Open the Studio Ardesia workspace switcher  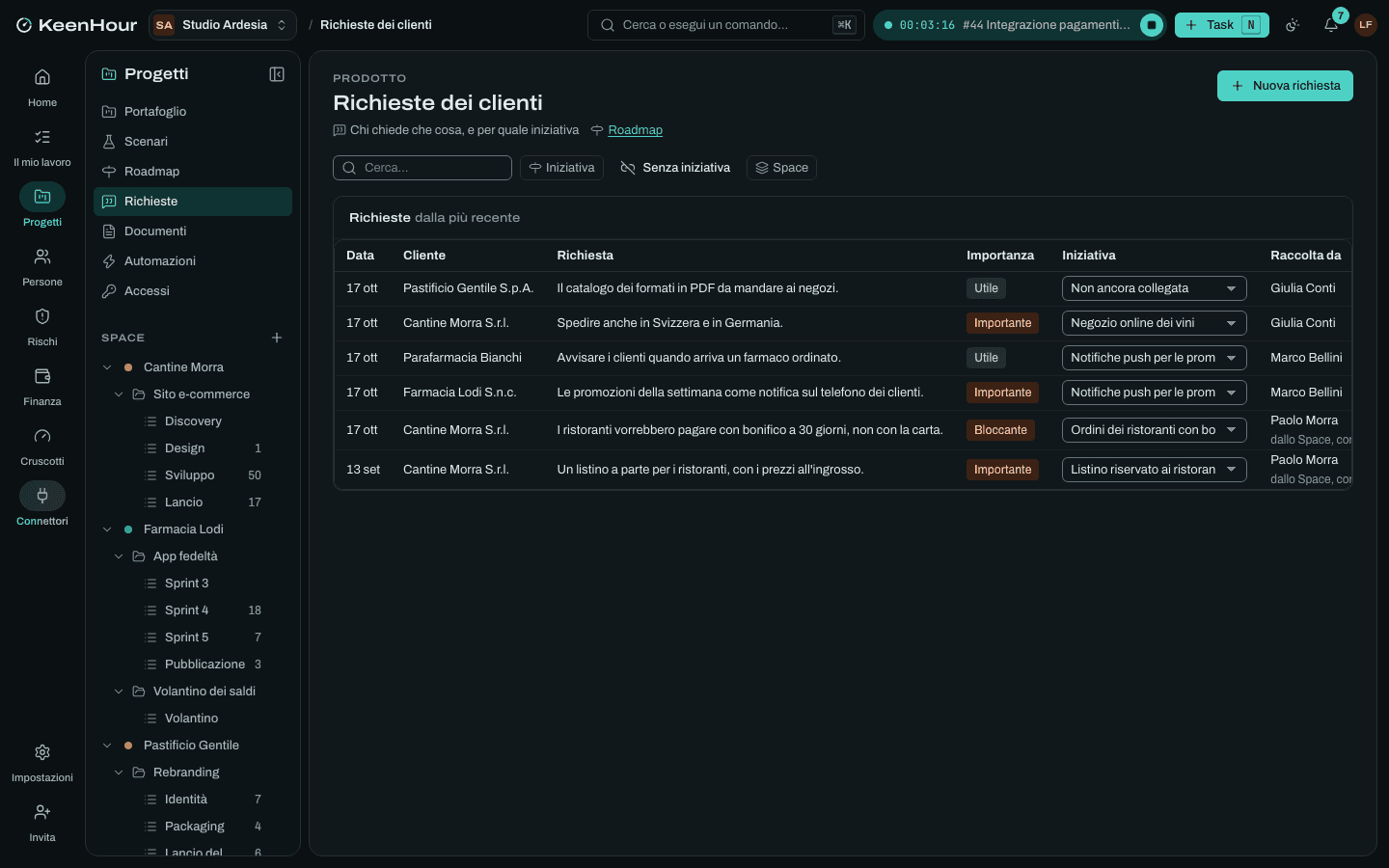coord(223,25)
